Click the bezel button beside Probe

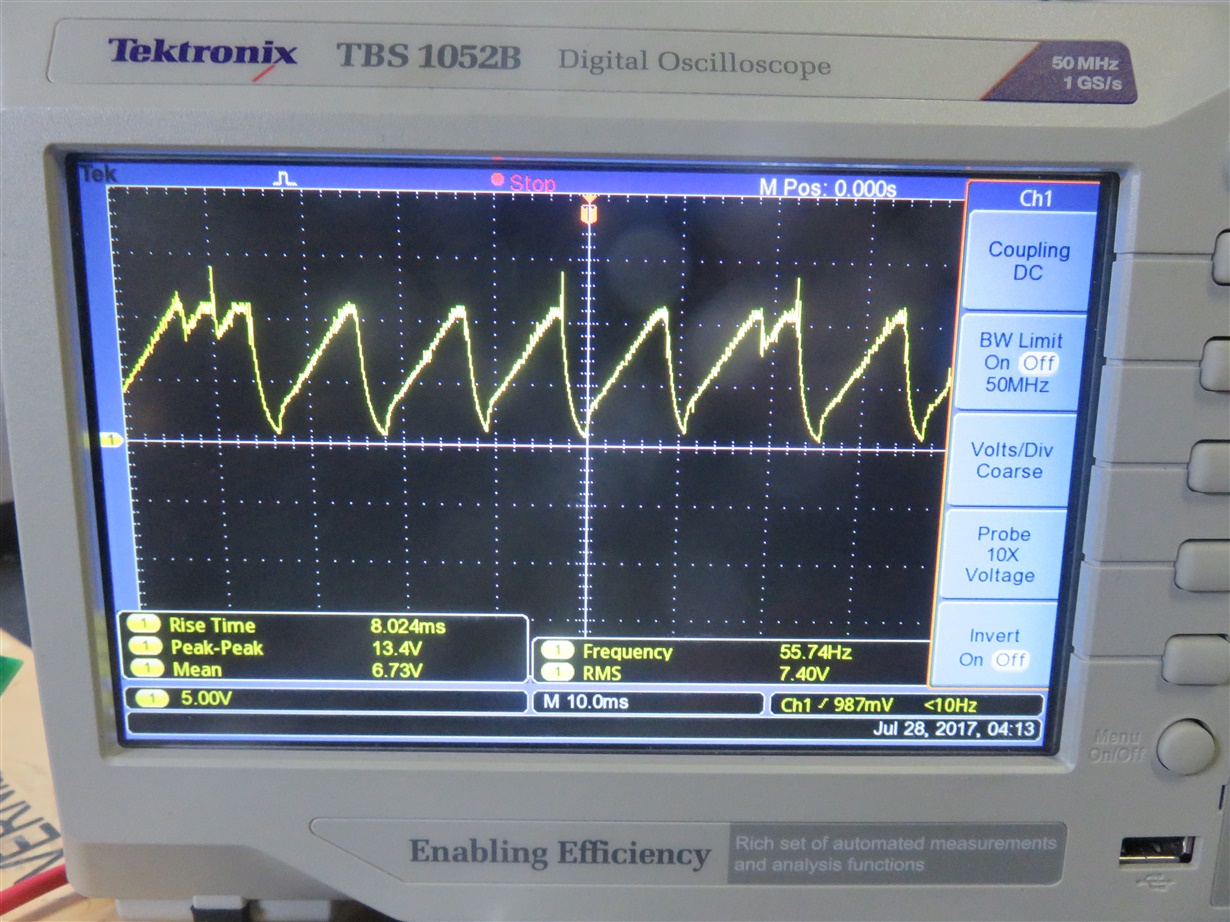1202,566
